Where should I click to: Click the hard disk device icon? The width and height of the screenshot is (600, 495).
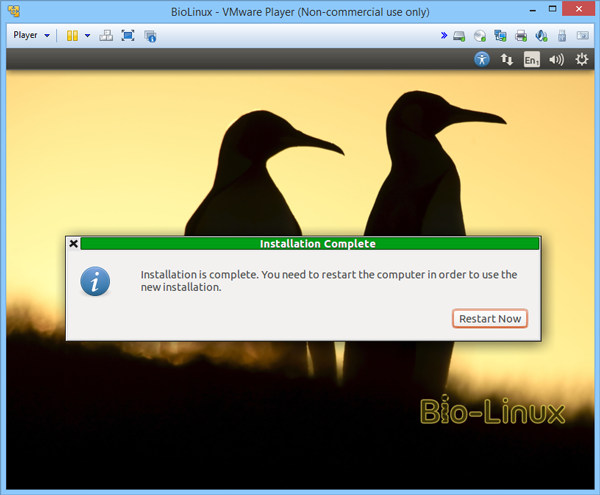pos(459,36)
